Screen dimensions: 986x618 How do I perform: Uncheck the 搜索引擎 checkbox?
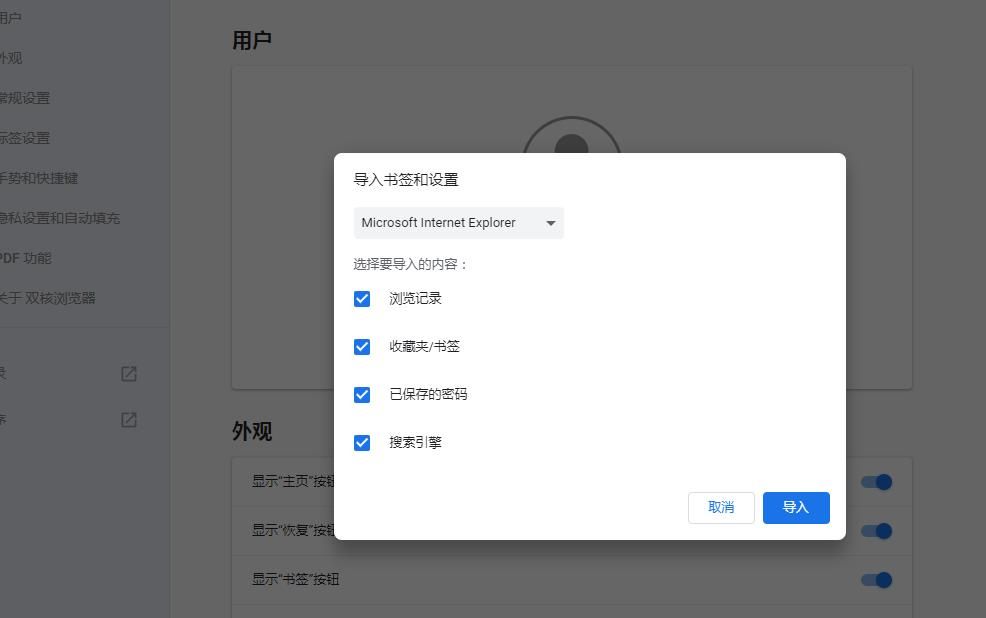pyautogui.click(x=362, y=442)
